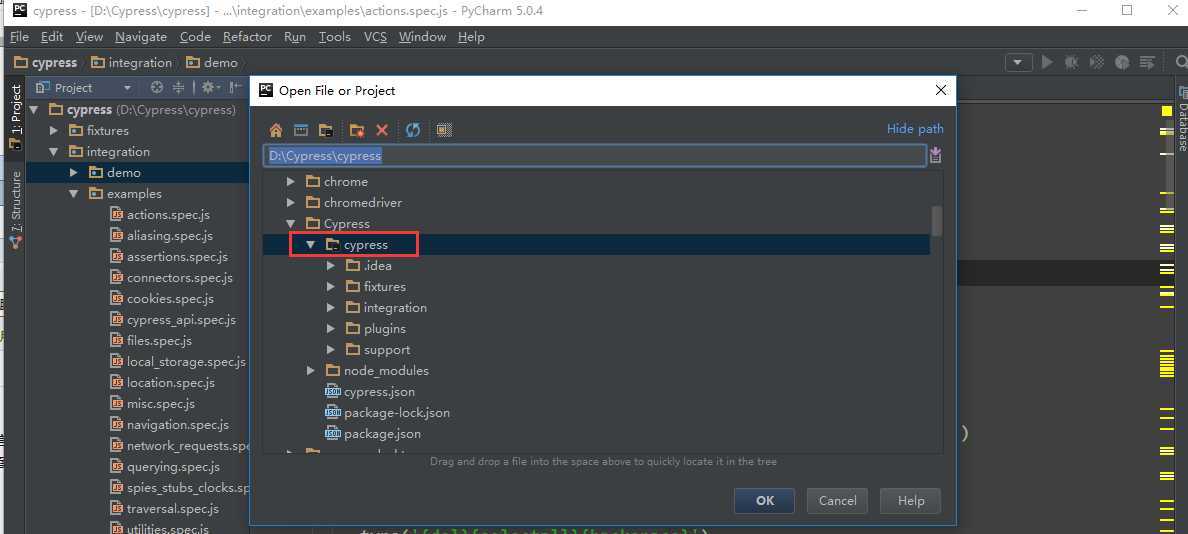Click yellow inspection indicator atop editor stripe
This screenshot has width=1188, height=534.
tap(1167, 111)
